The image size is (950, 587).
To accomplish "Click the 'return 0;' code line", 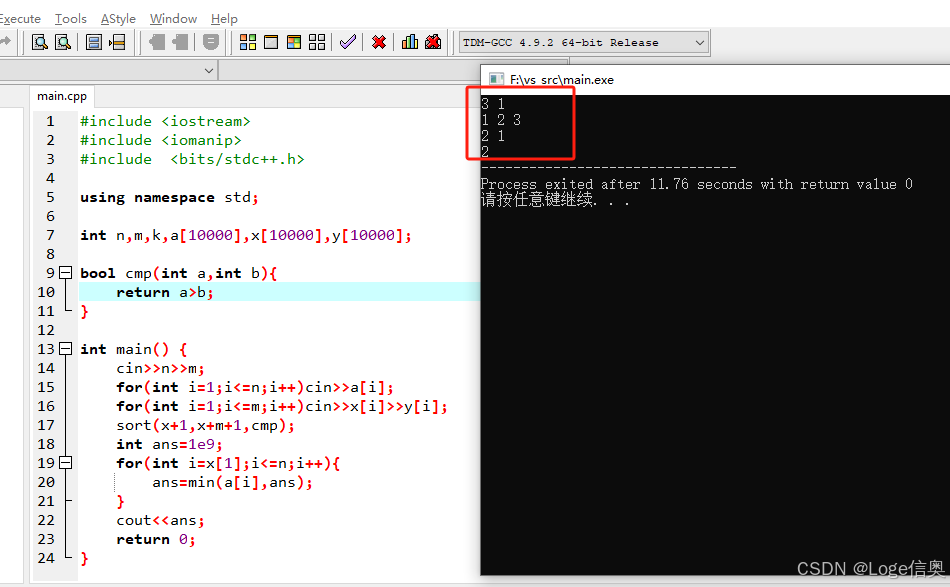I will click(x=156, y=539).
